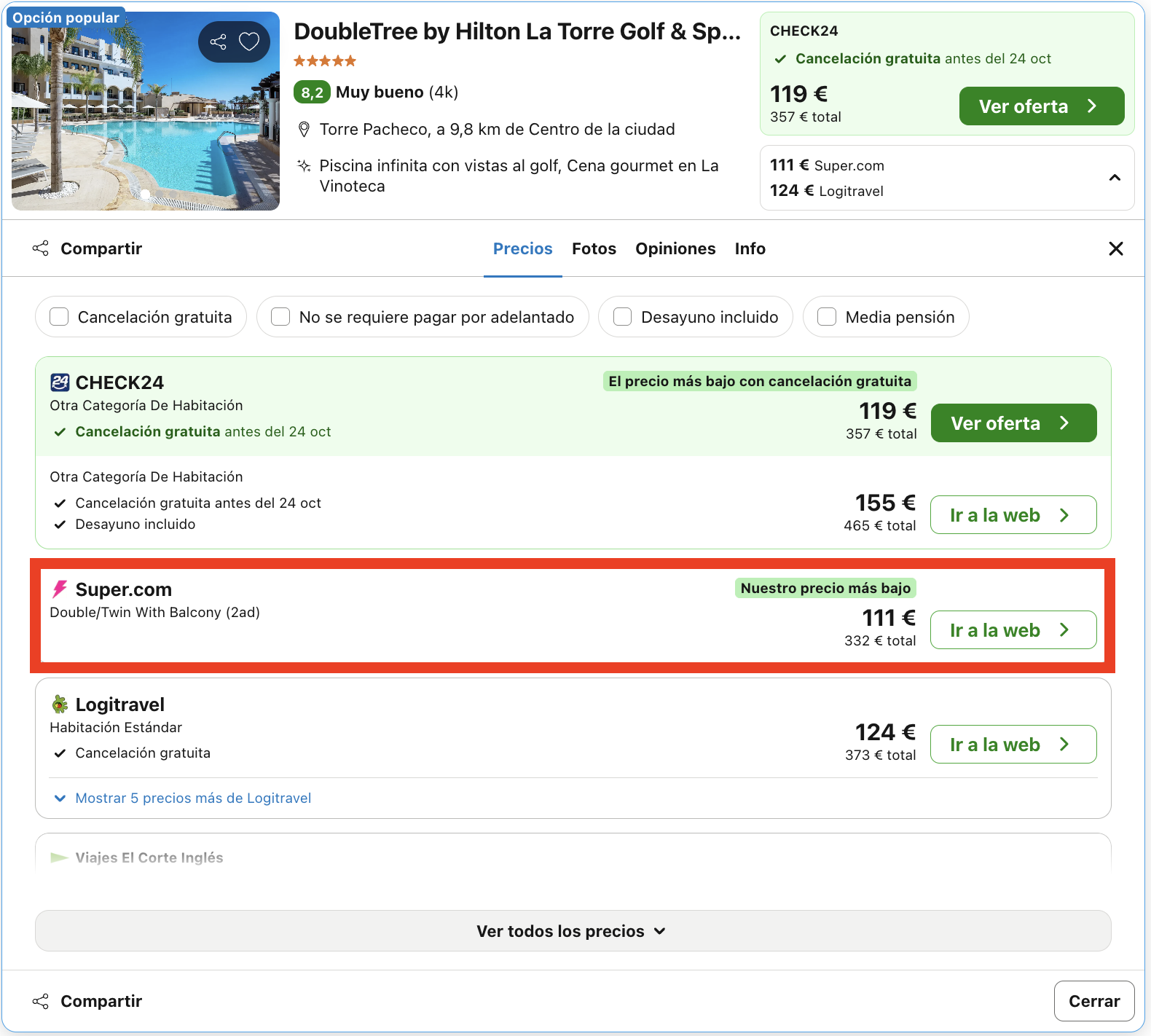
Task: Open Super.com offer via Ir a la web
Action: coord(1013,629)
